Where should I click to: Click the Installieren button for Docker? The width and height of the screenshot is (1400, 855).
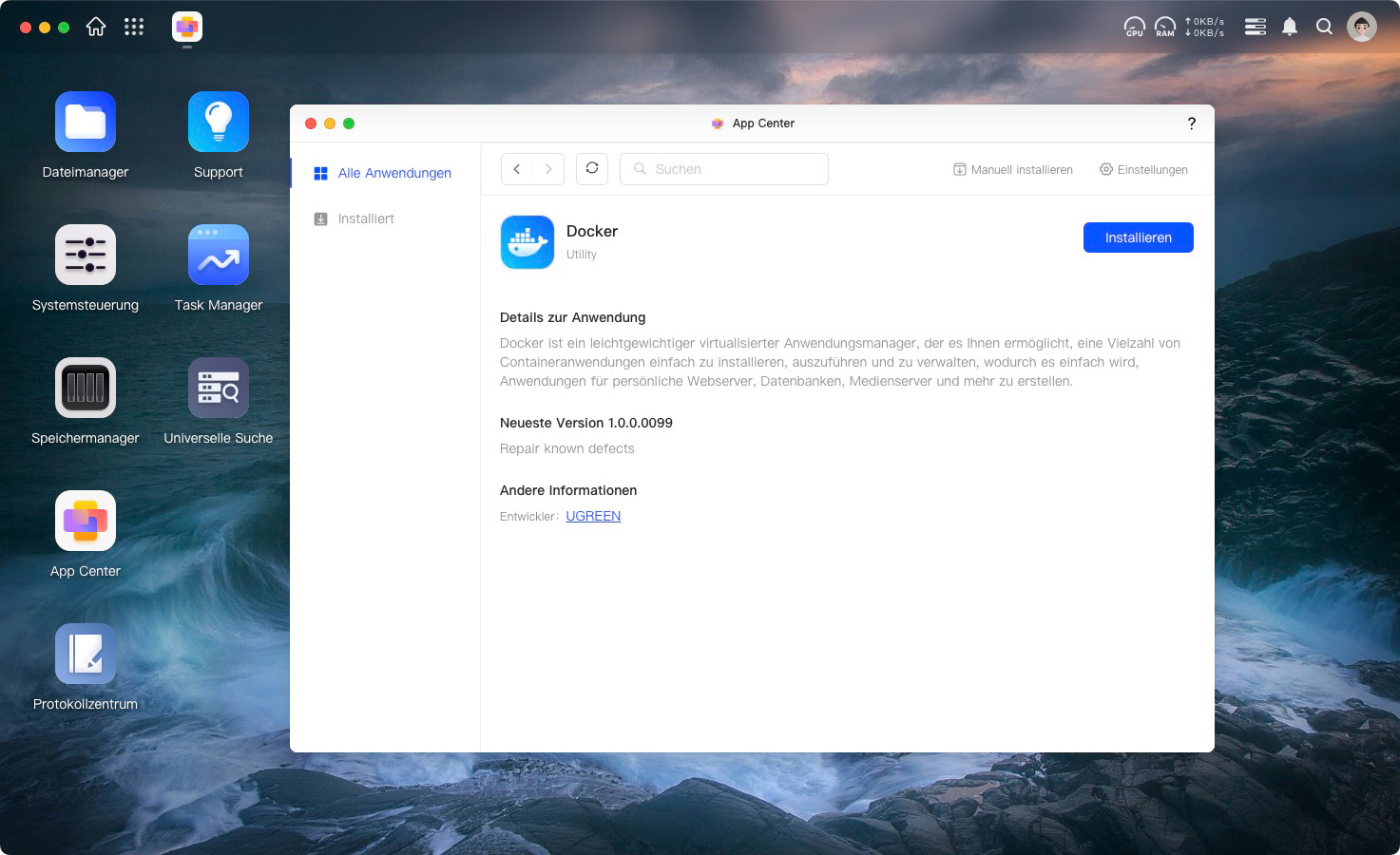tap(1139, 237)
